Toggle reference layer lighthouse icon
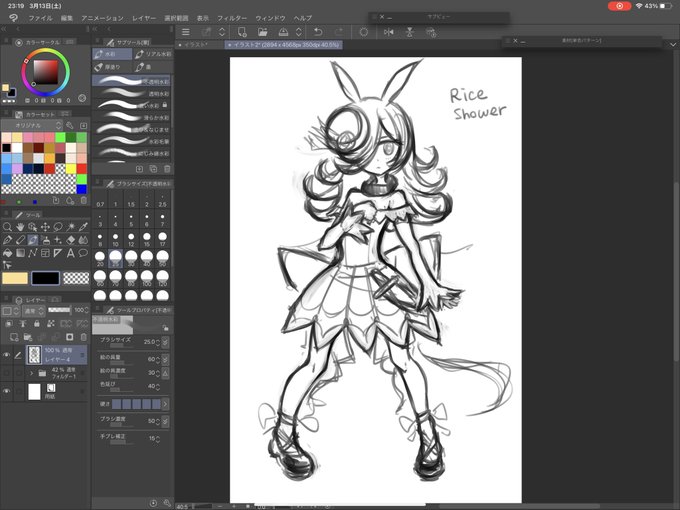This screenshot has width=680, height=510. tap(23, 324)
